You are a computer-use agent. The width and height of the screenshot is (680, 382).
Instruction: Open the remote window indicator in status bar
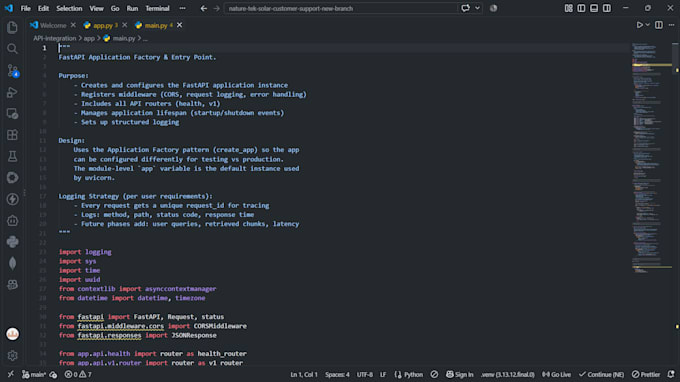coord(10,374)
